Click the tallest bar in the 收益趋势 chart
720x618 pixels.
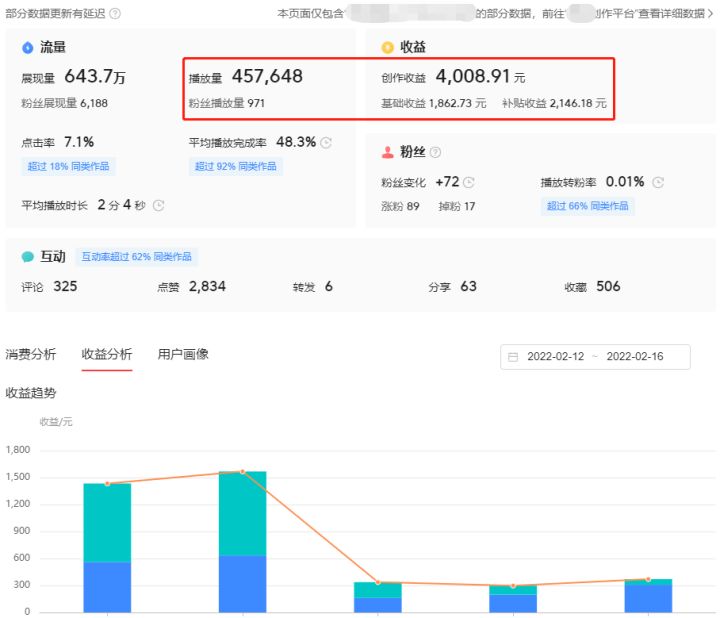coord(242,541)
